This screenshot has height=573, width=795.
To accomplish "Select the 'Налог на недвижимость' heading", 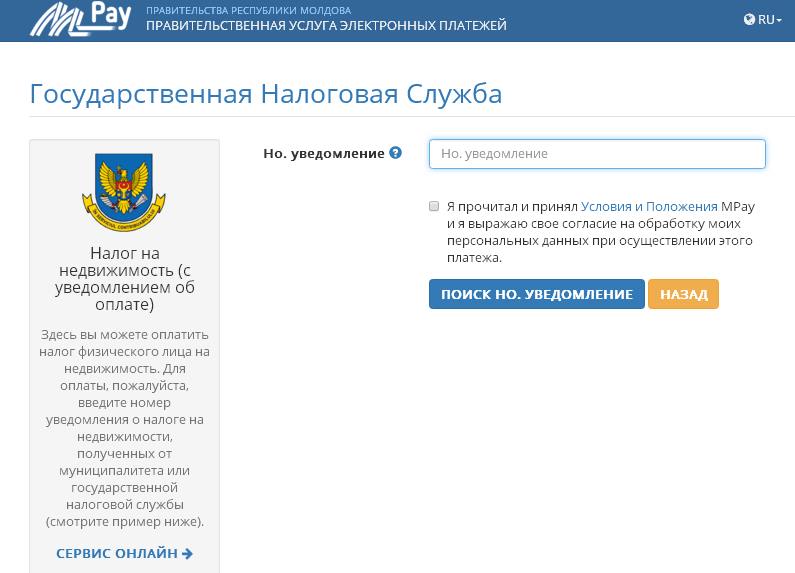I will (125, 279).
